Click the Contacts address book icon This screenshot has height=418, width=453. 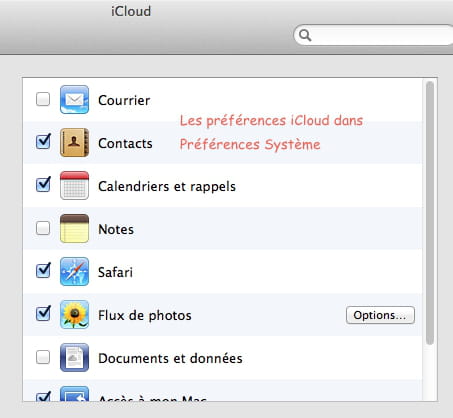coord(74,142)
